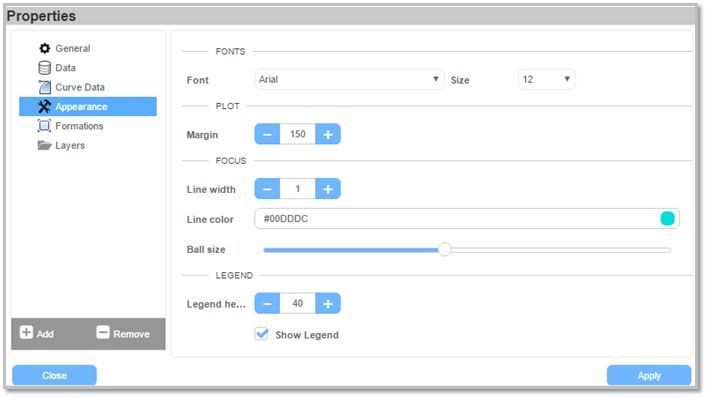Click the Remove button label
The height and width of the screenshot is (398, 707).
tap(131, 334)
